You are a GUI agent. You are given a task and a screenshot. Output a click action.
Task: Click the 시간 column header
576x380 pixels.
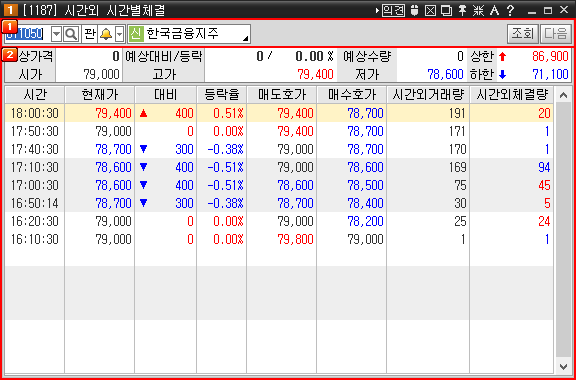35,95
